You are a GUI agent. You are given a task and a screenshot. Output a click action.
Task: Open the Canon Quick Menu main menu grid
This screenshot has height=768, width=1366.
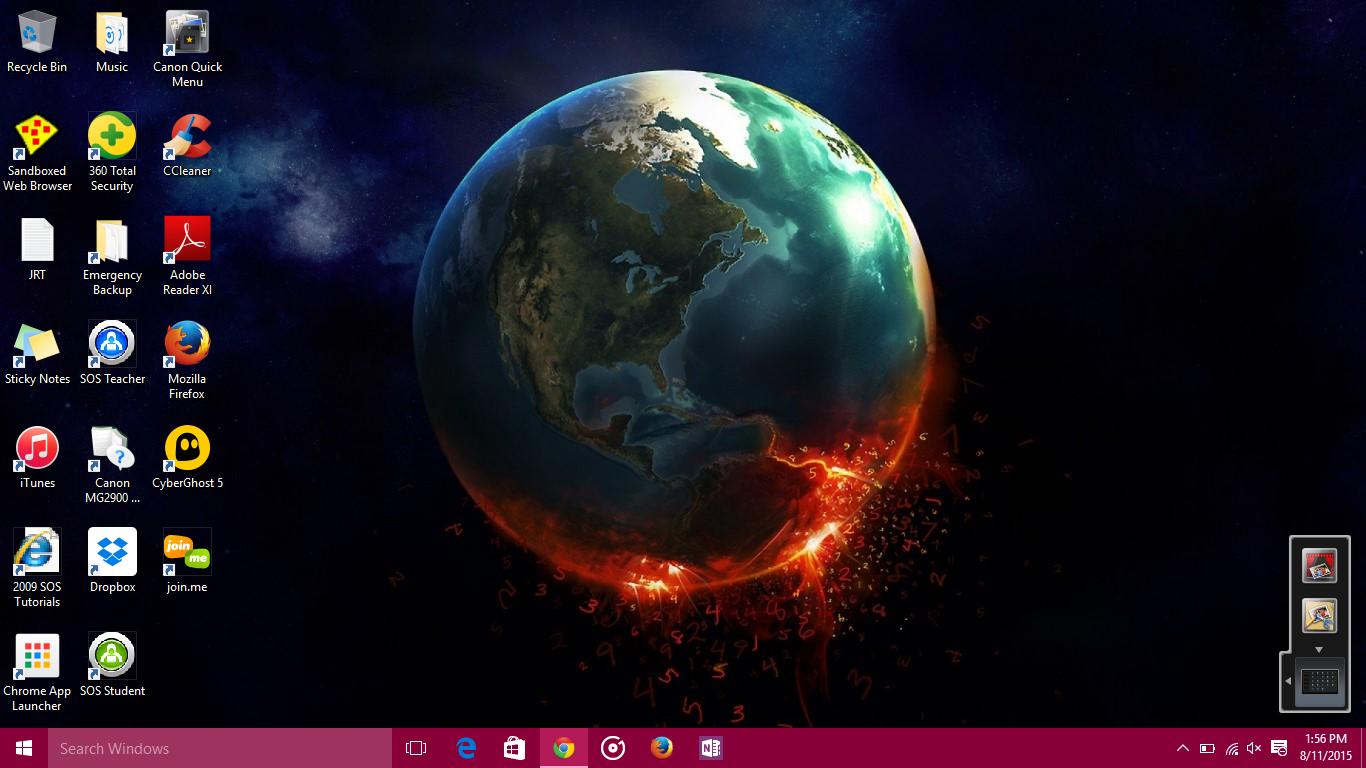tap(1321, 682)
